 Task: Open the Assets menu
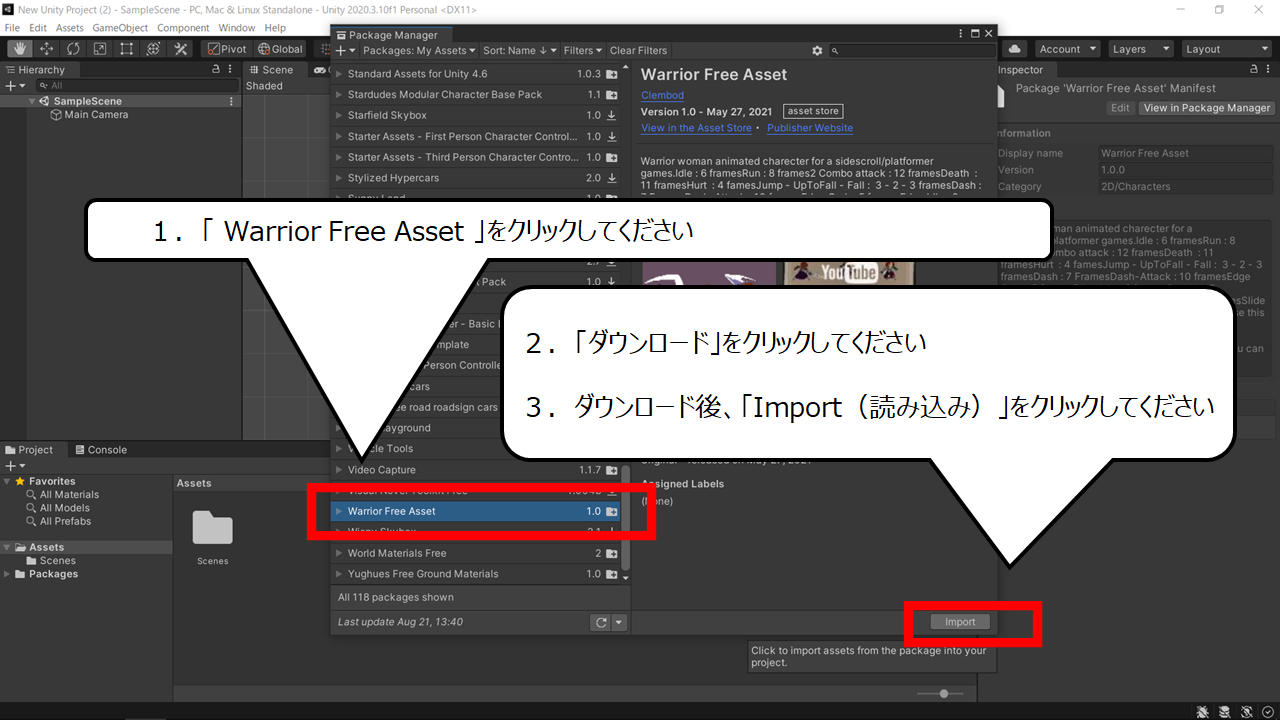tap(70, 28)
